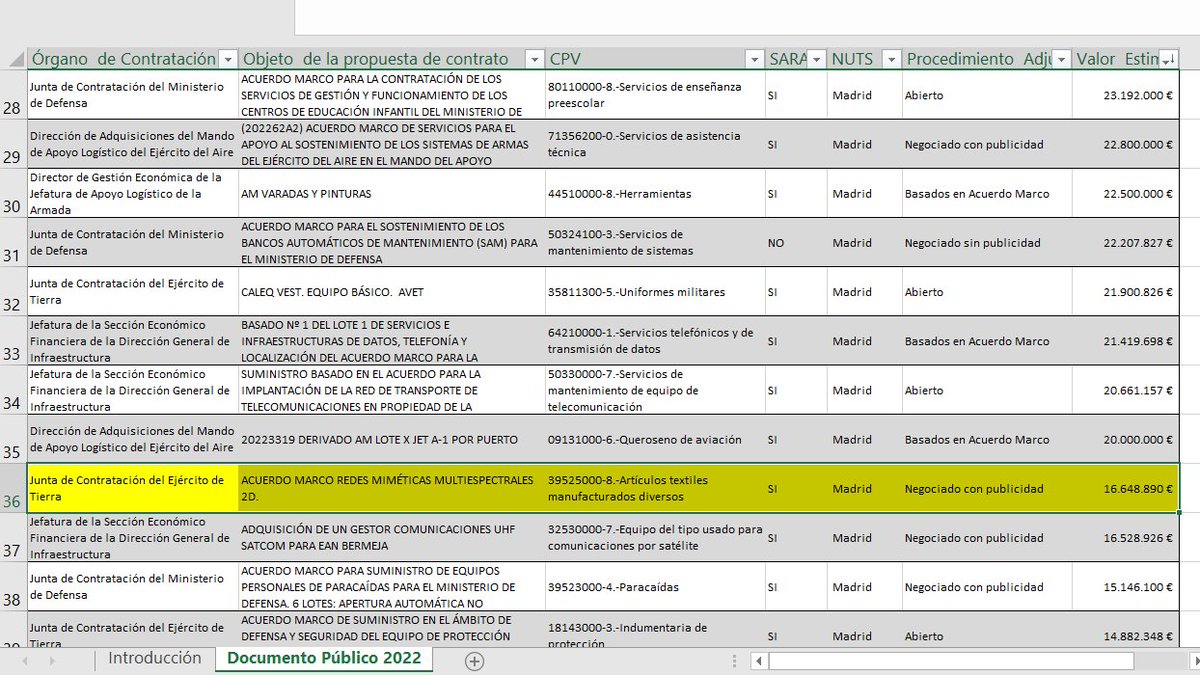Open the Procedimiento Adjudicación filter dropdown
Screen dimensions: 1200x675
click(1062, 60)
